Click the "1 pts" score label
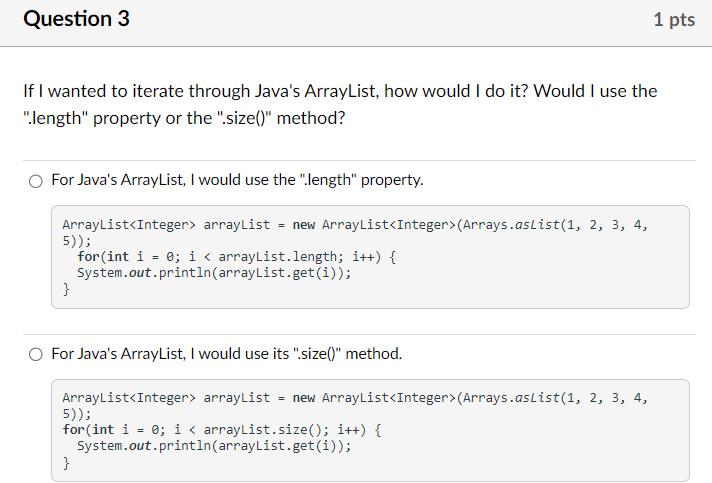 674,20
